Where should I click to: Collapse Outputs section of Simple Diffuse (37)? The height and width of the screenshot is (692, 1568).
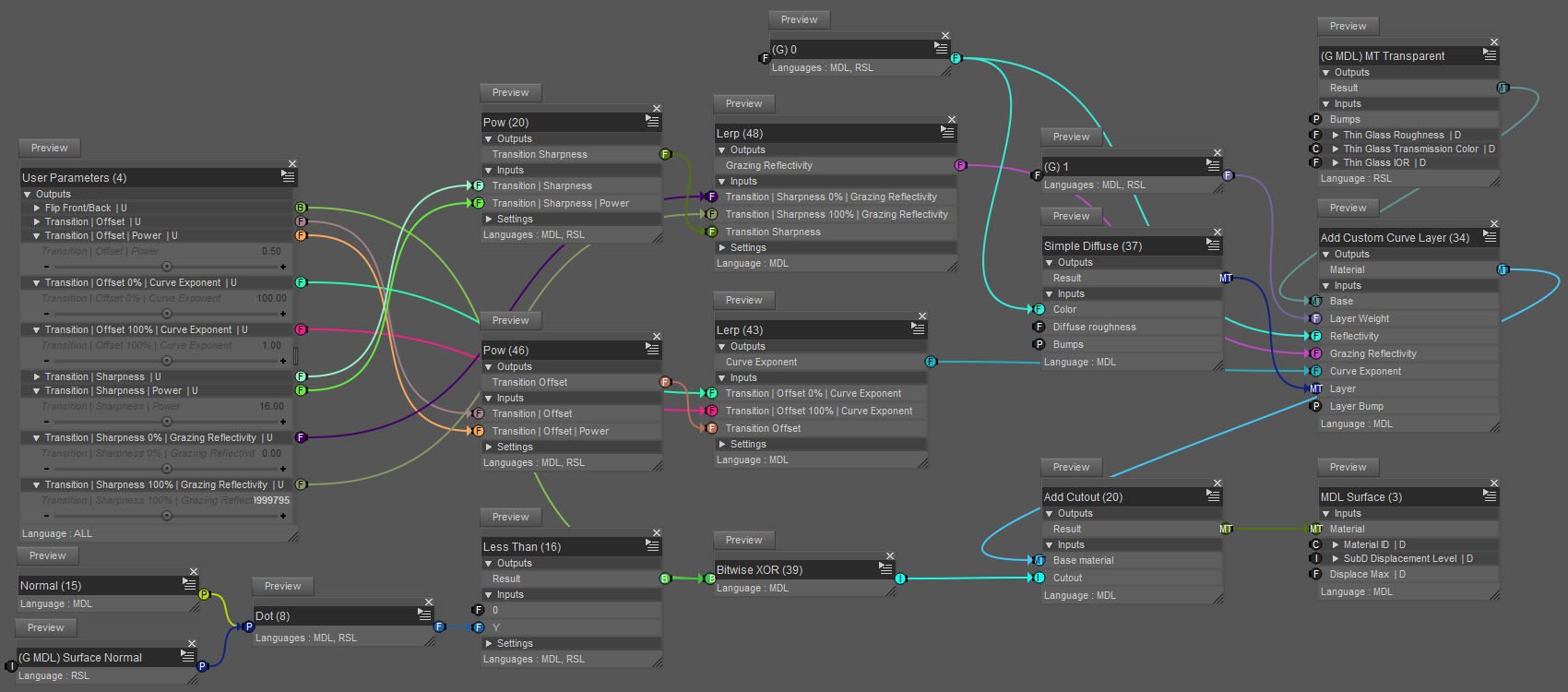click(1050, 263)
